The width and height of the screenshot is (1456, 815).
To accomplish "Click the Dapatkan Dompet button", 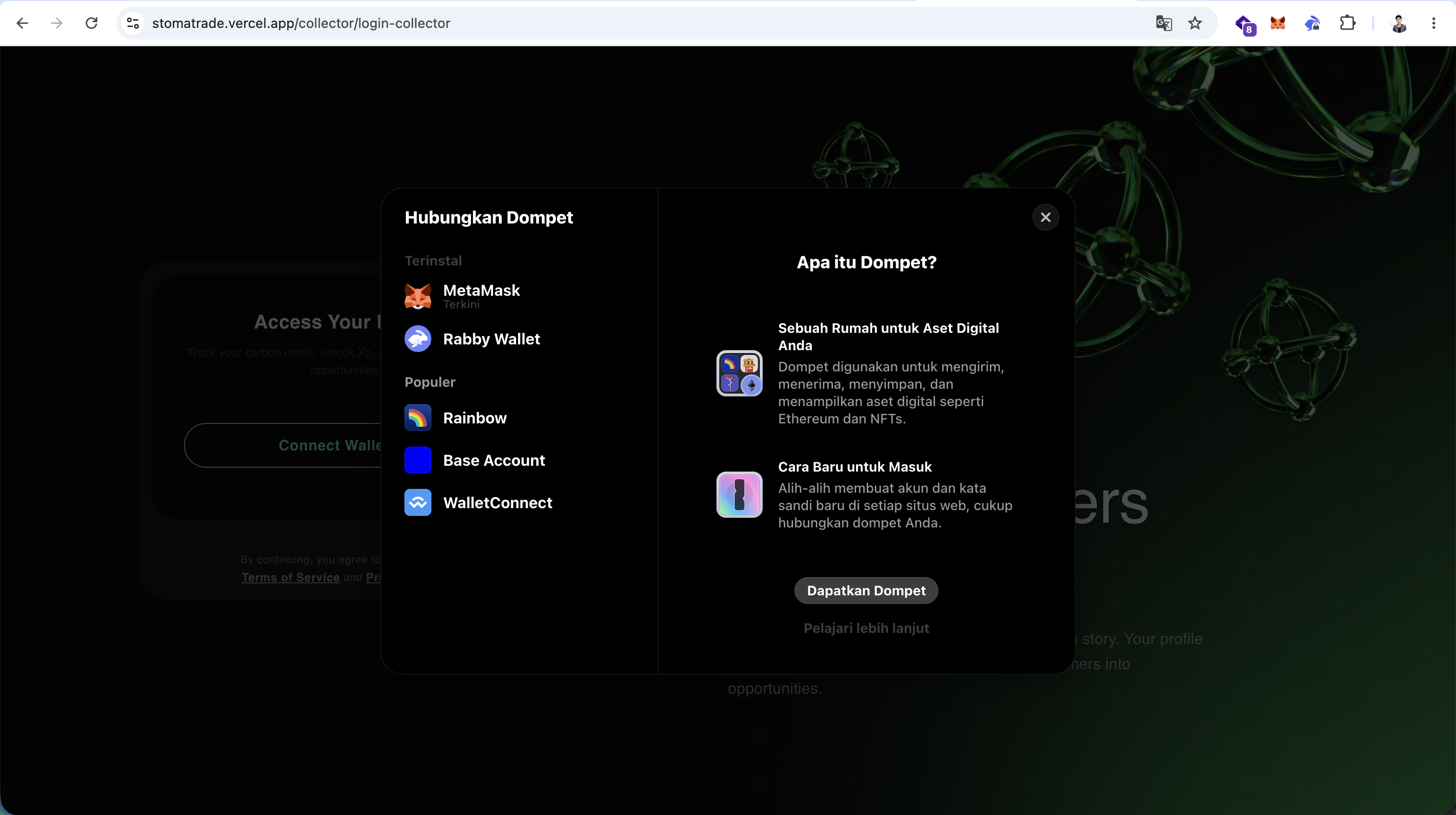I will [866, 591].
